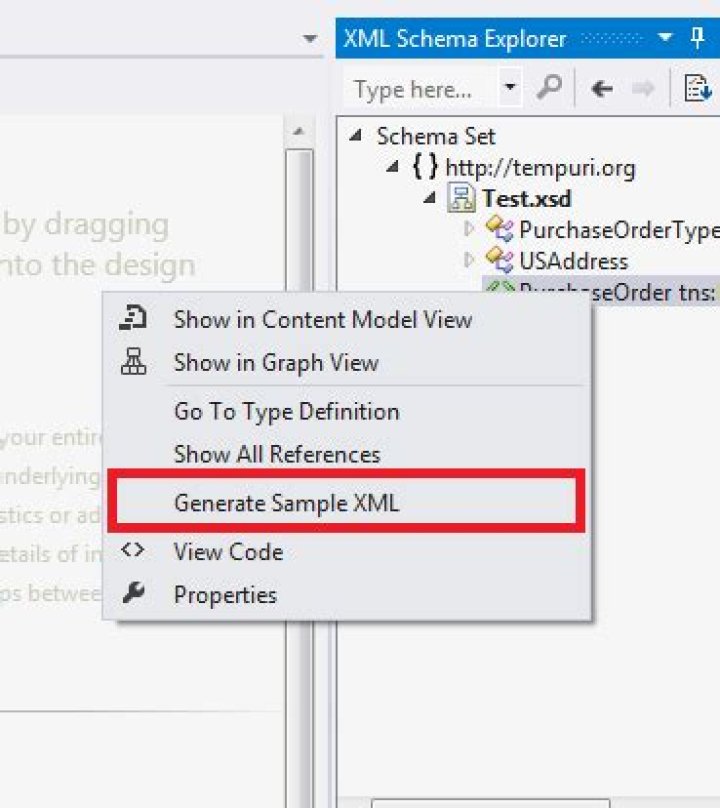Click the forward arrow in Schema Explorer
Screen dimensions: 720x808
[643, 89]
